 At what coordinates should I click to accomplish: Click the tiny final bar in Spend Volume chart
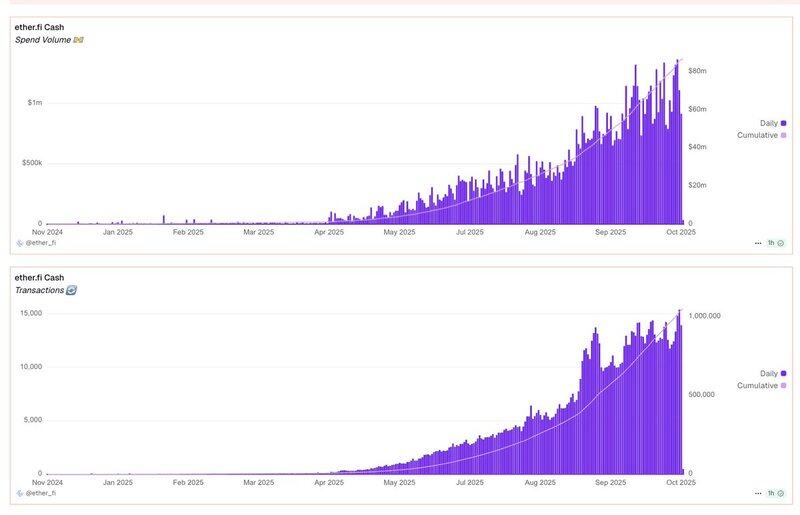[x=683, y=221]
